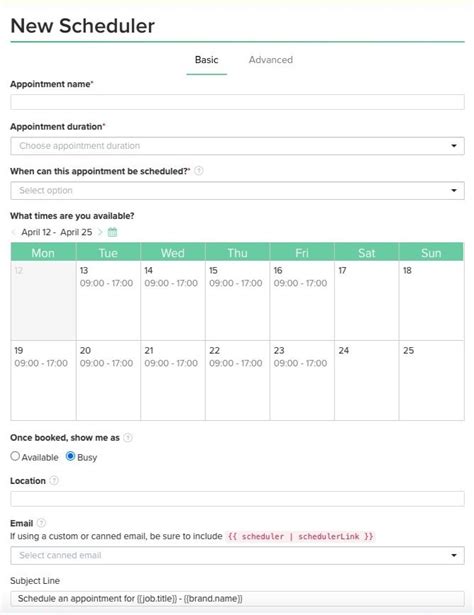Image resolution: width=474 pixels, height=615 pixels.
Task: Go to previous date range arrow
Action: coord(14,232)
